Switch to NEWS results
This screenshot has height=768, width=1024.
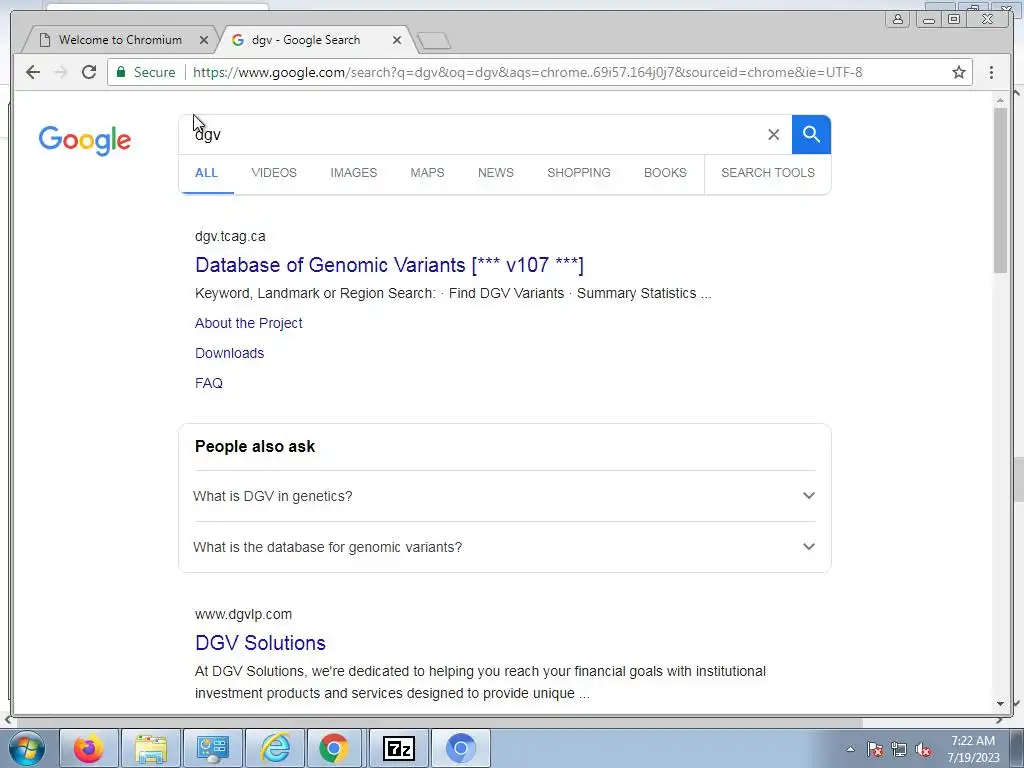coord(496,173)
